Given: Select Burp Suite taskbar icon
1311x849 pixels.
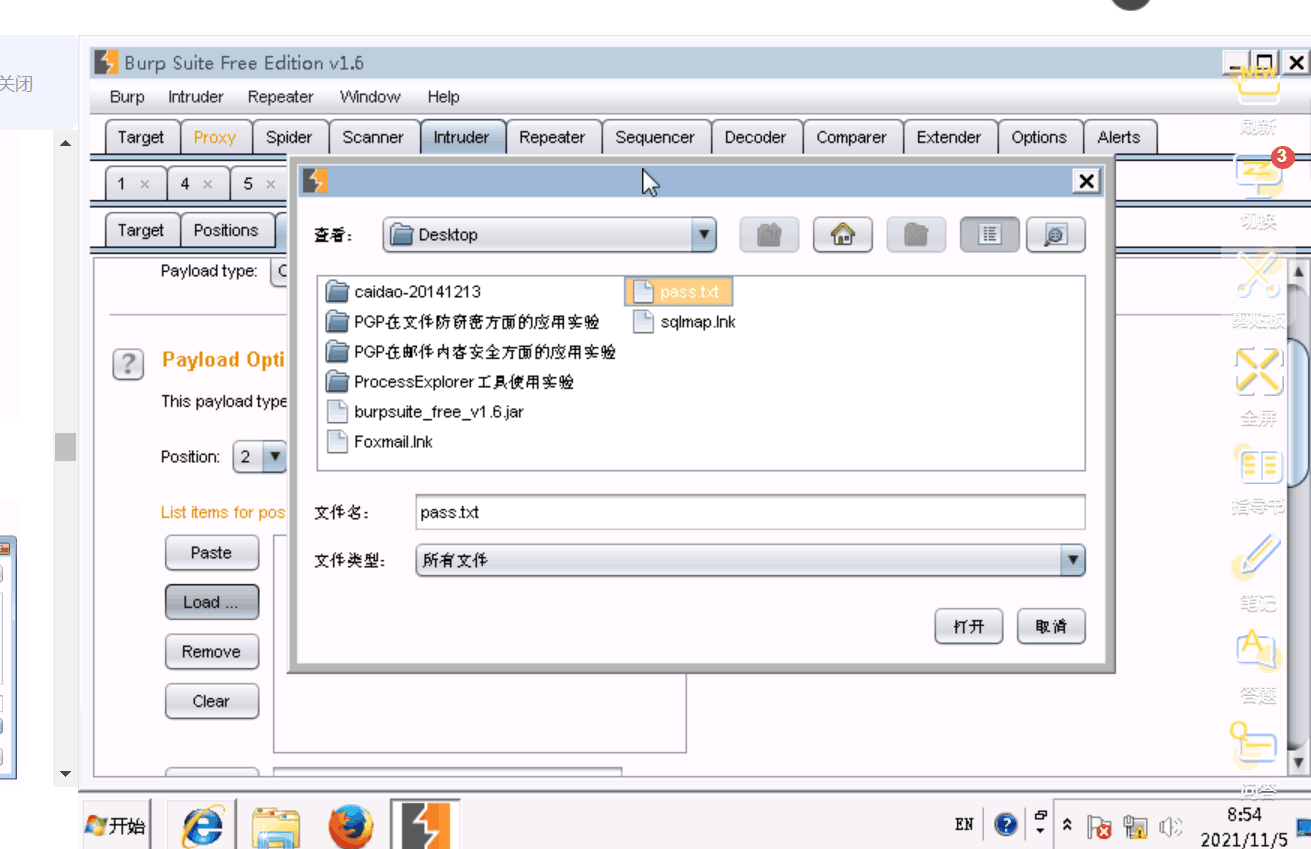Looking at the screenshot, I should click(x=426, y=826).
